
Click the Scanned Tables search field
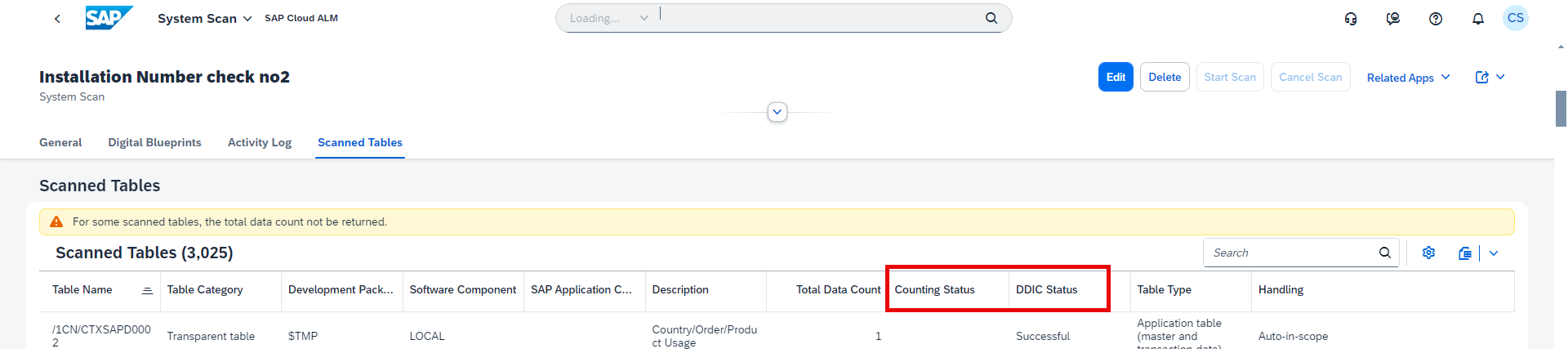click(x=1290, y=253)
